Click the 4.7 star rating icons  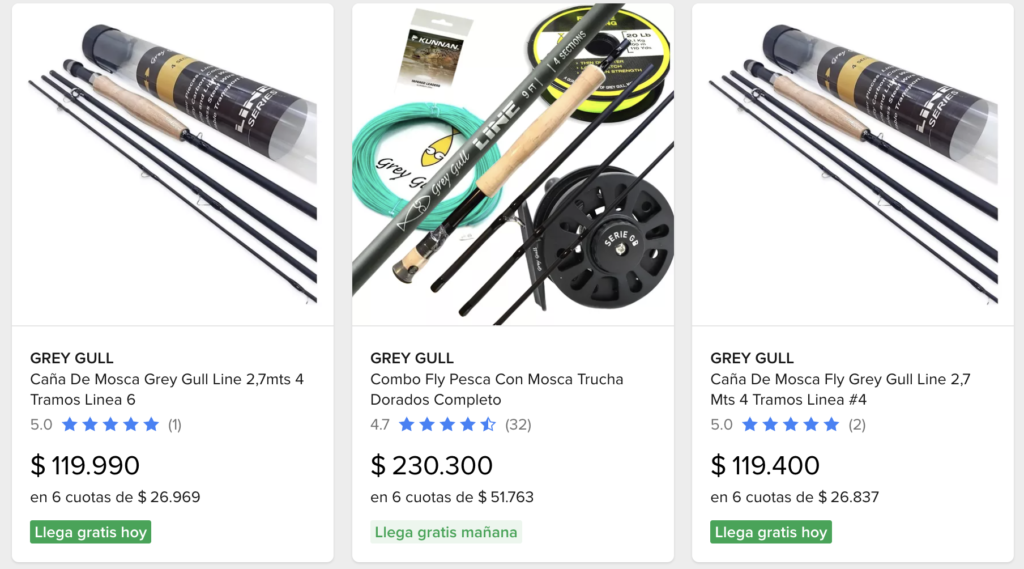click(447, 425)
